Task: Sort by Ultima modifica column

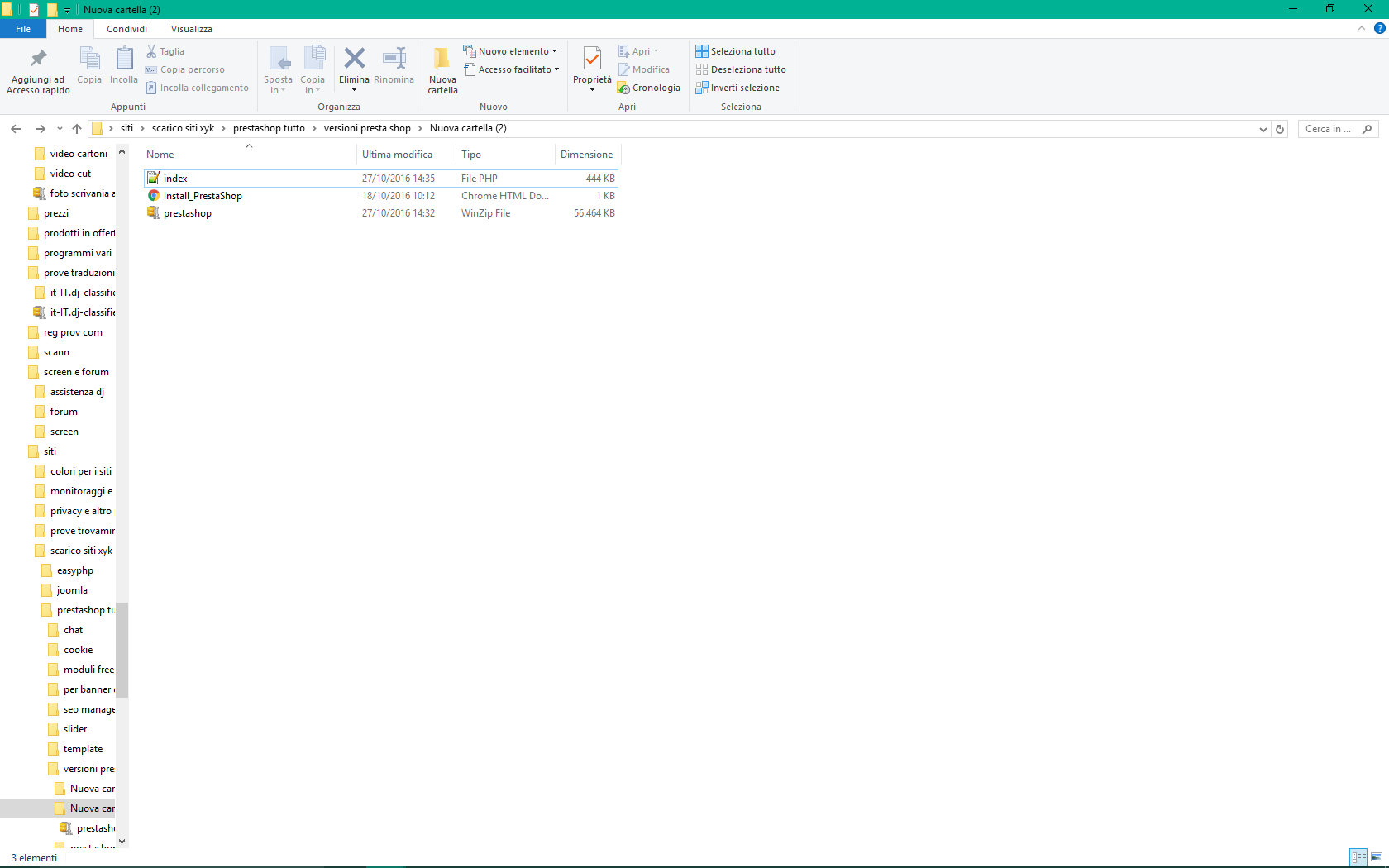Action: (x=406, y=155)
